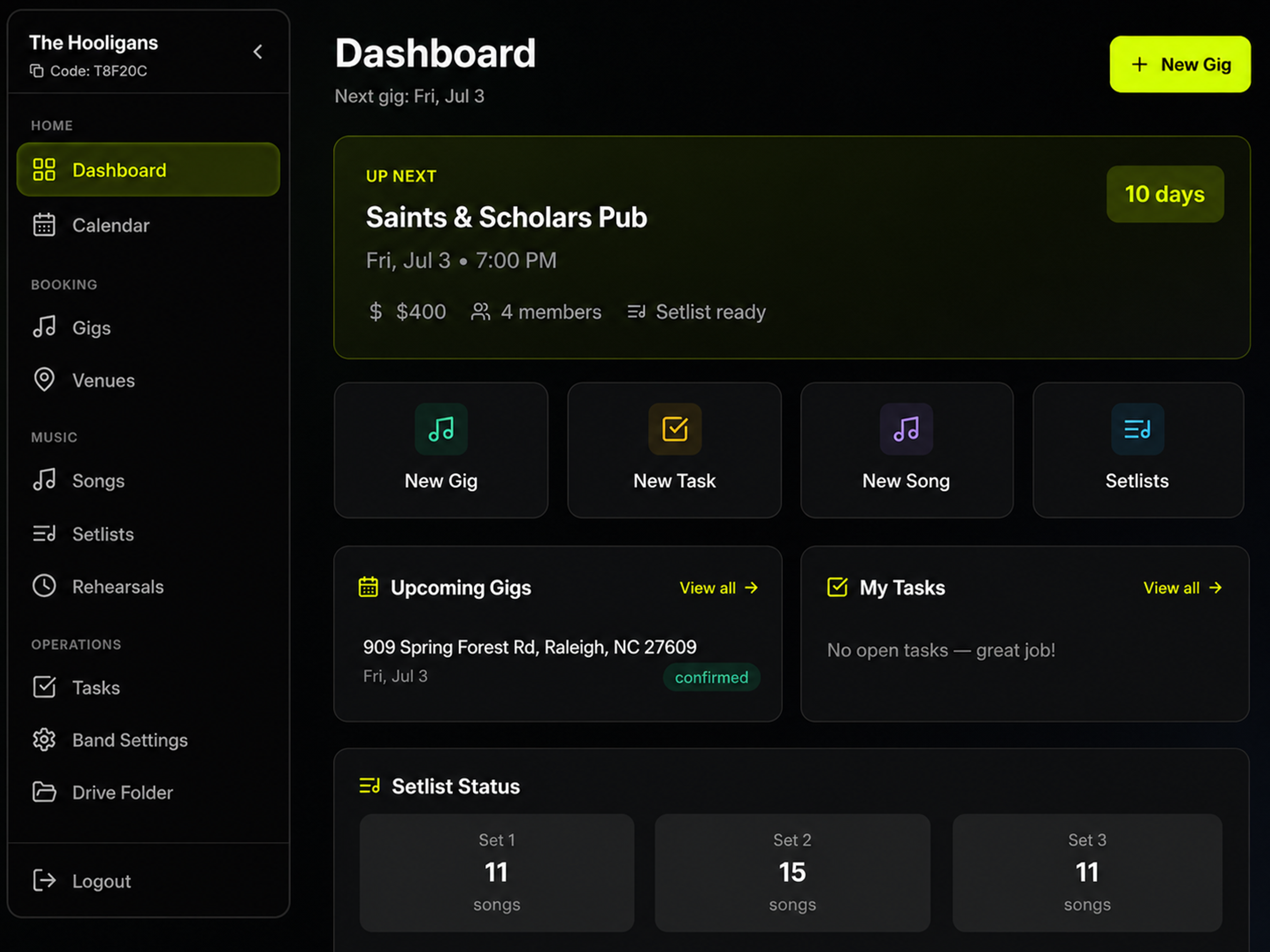Click the New Song quick action card

906,451
